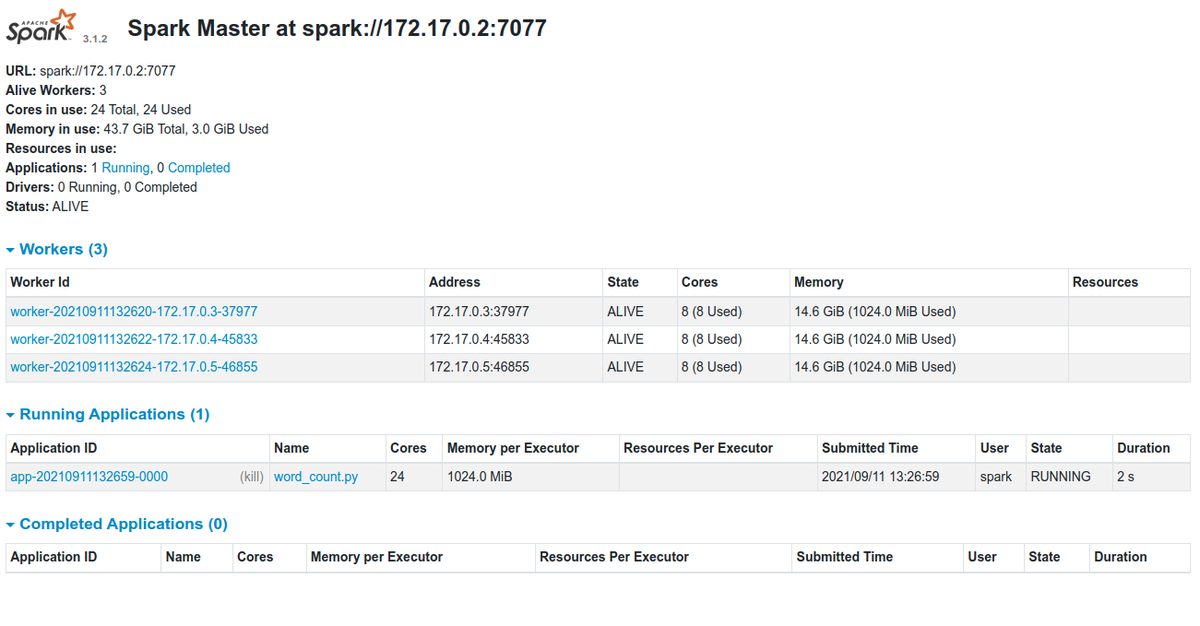
Task: Open worker 172.17.0.5-46855 details
Action: pyautogui.click(x=134, y=367)
